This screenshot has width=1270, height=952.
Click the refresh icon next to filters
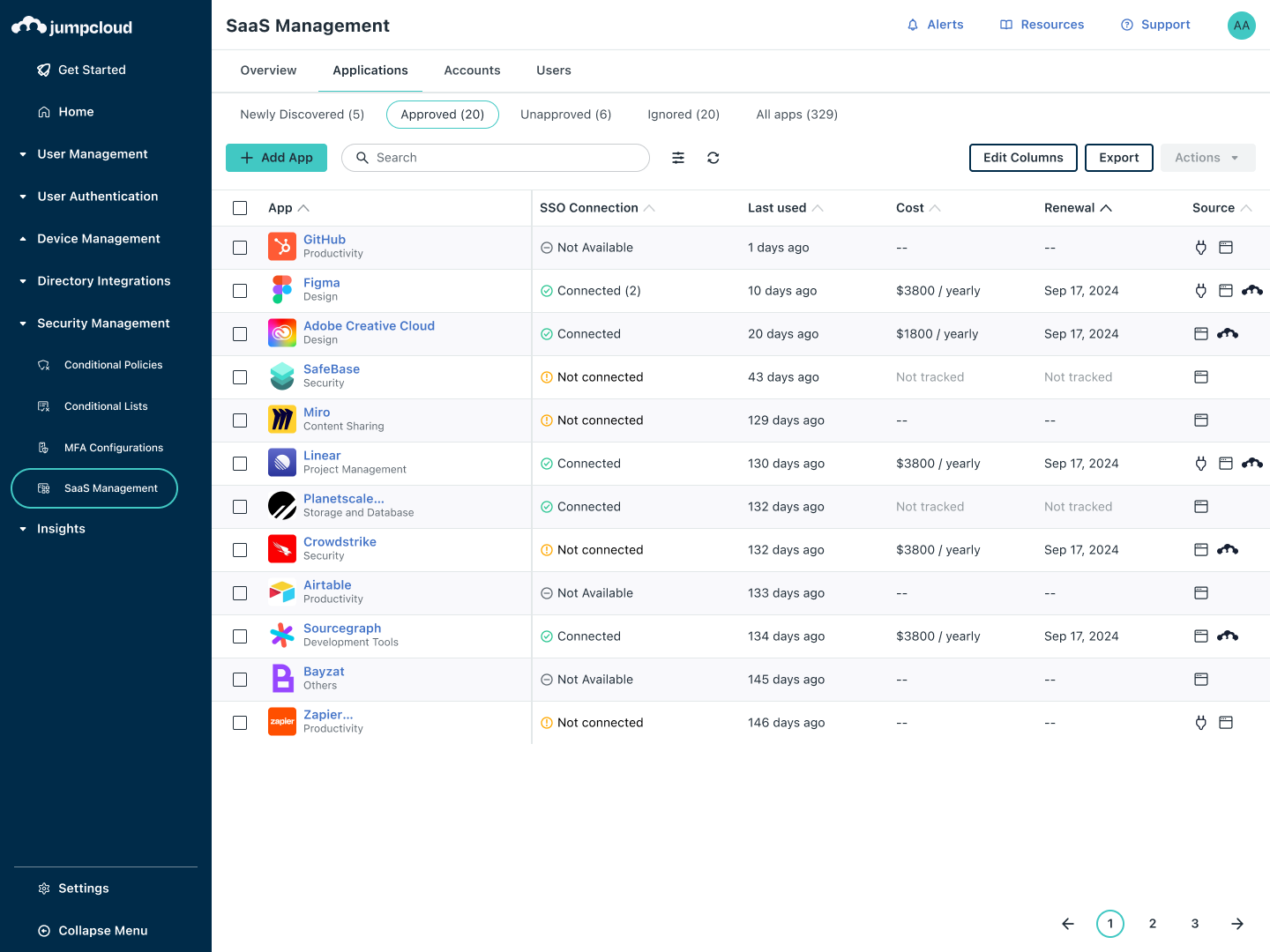click(x=713, y=158)
